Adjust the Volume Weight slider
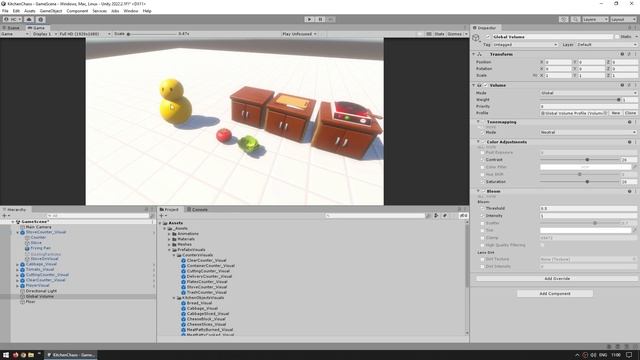Viewport: 640px width, 360px height. [x=580, y=100]
